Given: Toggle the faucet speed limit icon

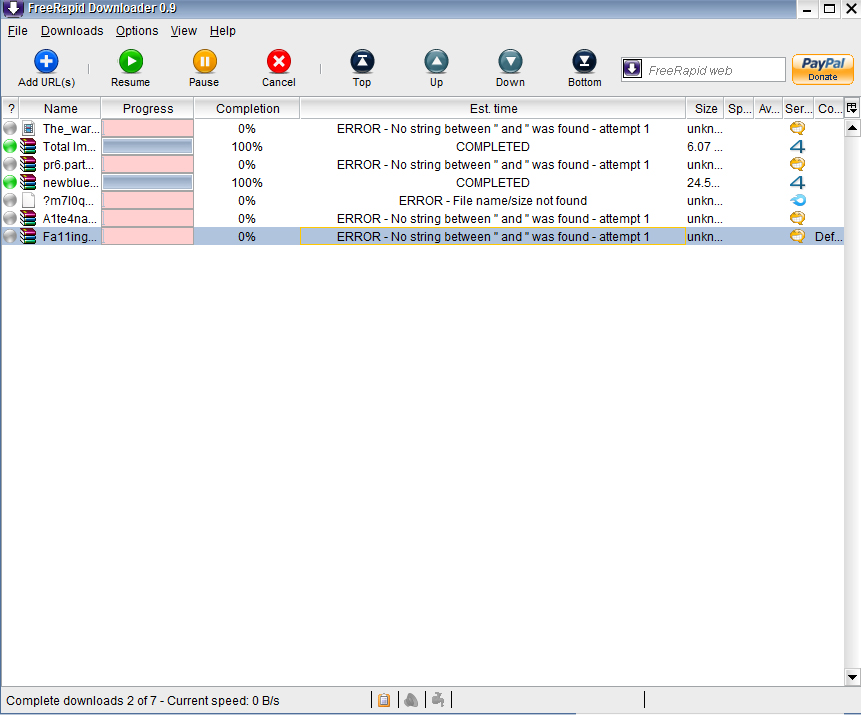Looking at the screenshot, I should tap(437, 700).
